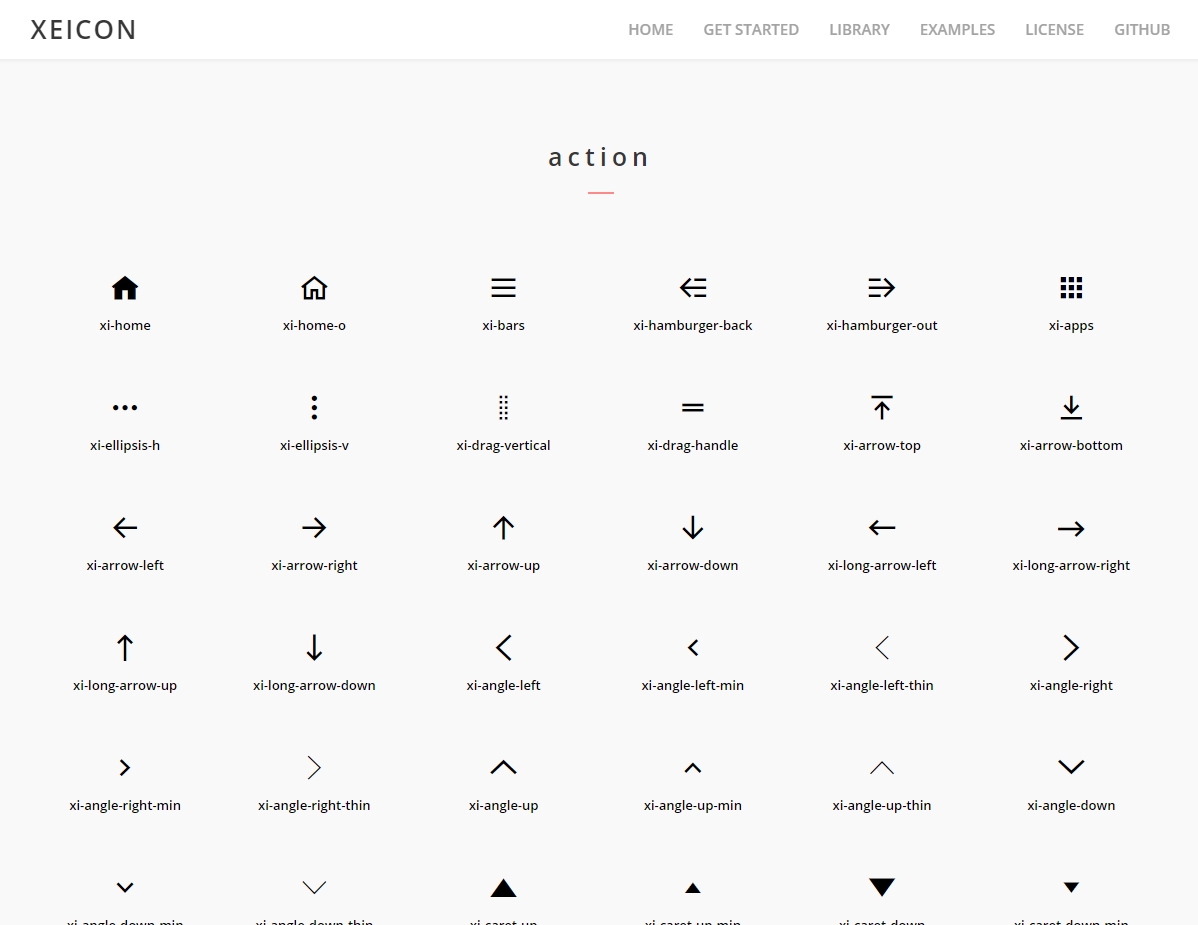Pick the xi-long-arrow-left icon
Viewport: 1198px width, 925px height.
click(x=882, y=528)
